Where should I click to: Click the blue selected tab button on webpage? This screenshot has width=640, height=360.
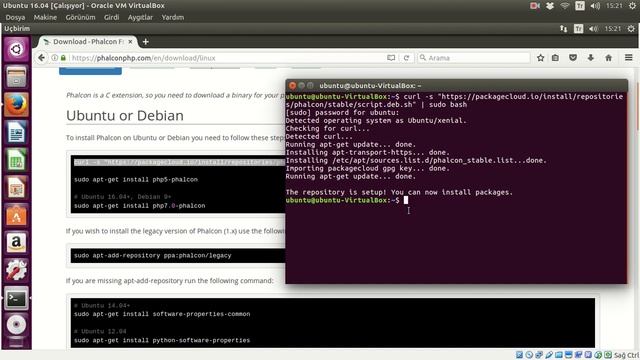click(x=90, y=71)
